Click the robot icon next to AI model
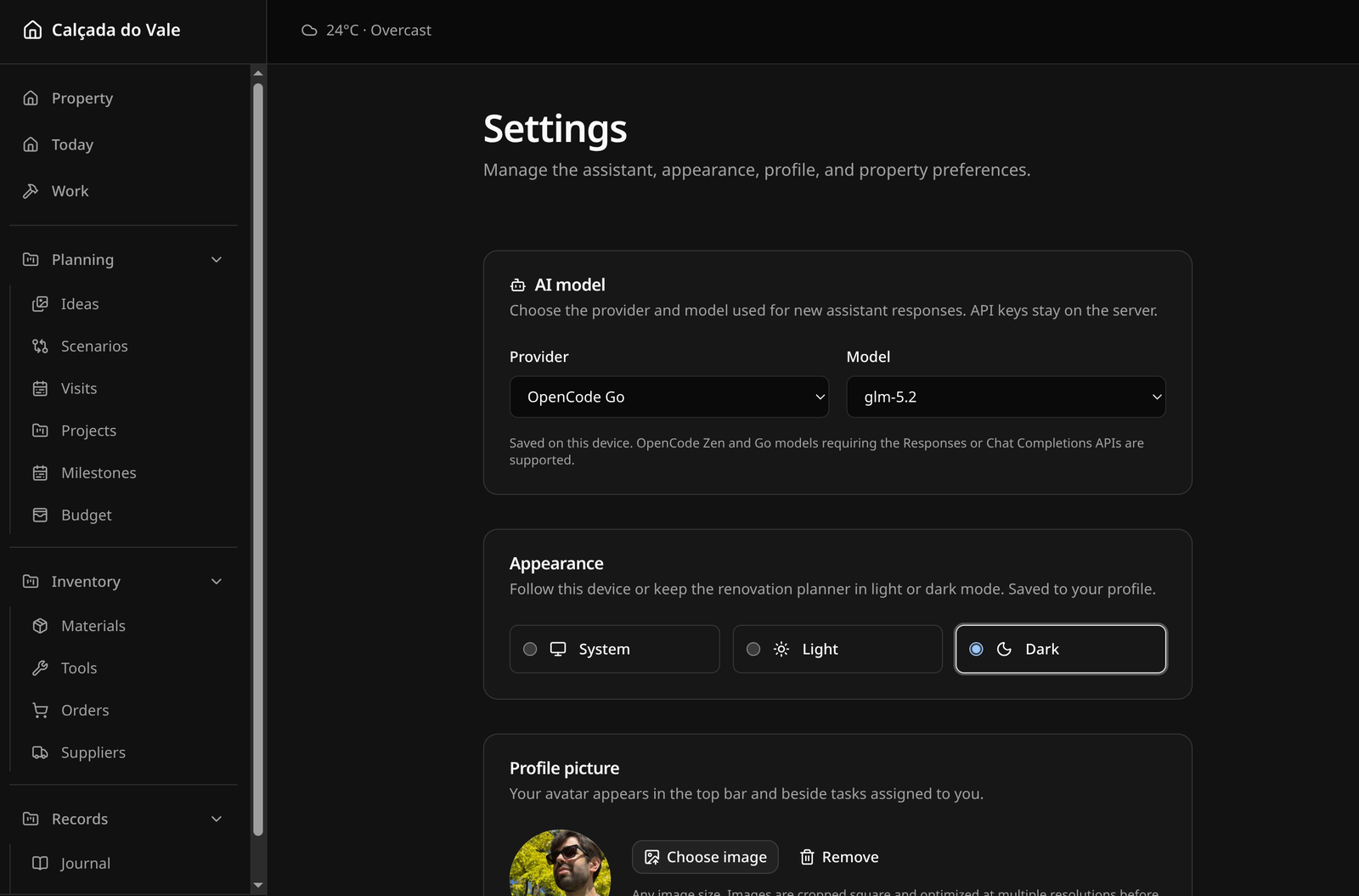The height and width of the screenshot is (896, 1359). pos(517,285)
